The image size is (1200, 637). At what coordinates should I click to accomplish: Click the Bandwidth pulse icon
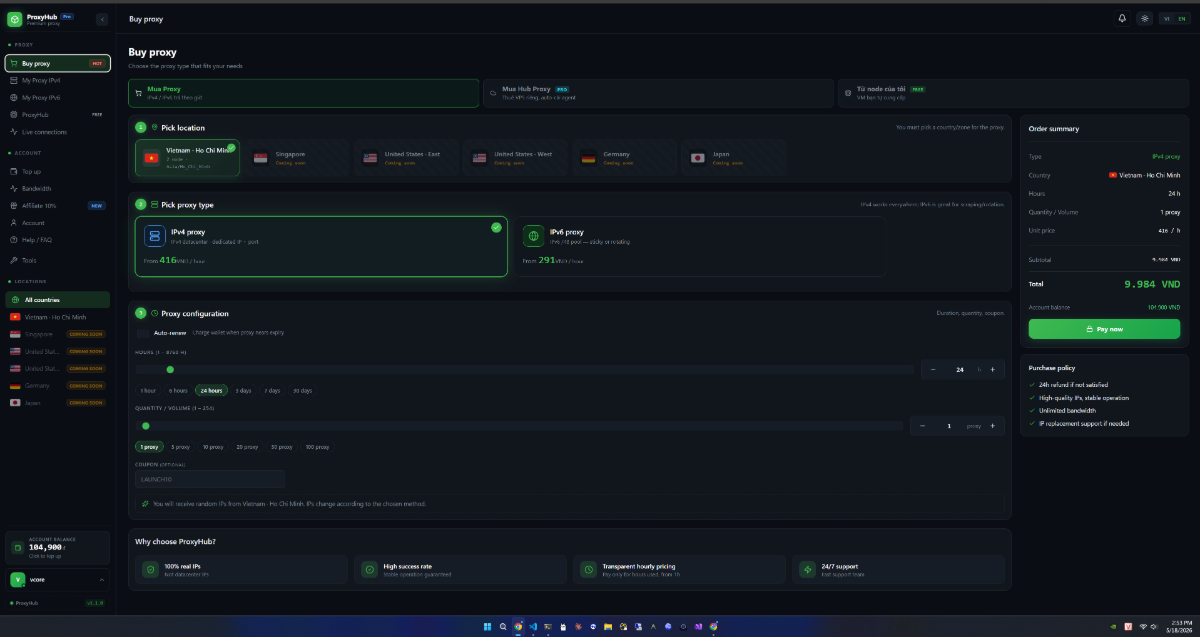pyautogui.click(x=13, y=188)
